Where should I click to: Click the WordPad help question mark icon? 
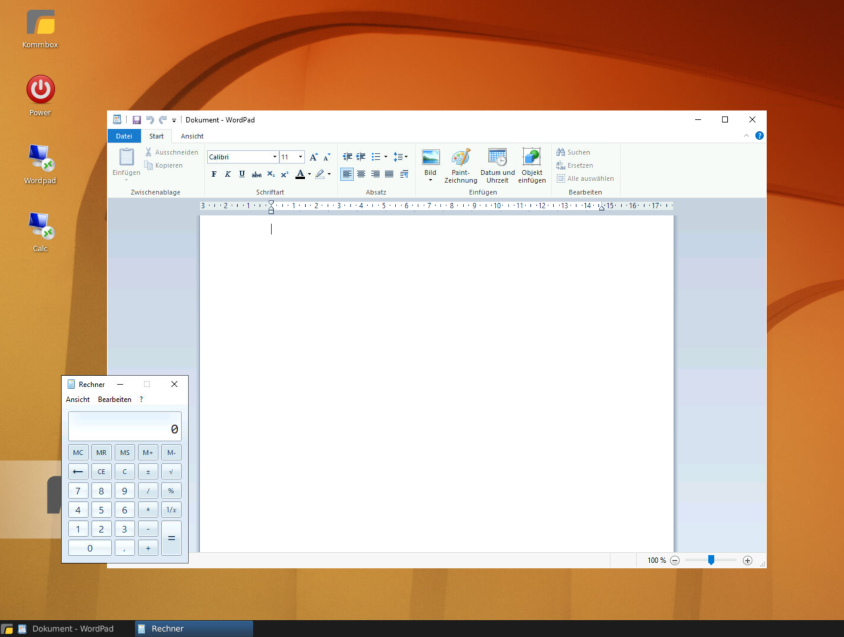(759, 136)
